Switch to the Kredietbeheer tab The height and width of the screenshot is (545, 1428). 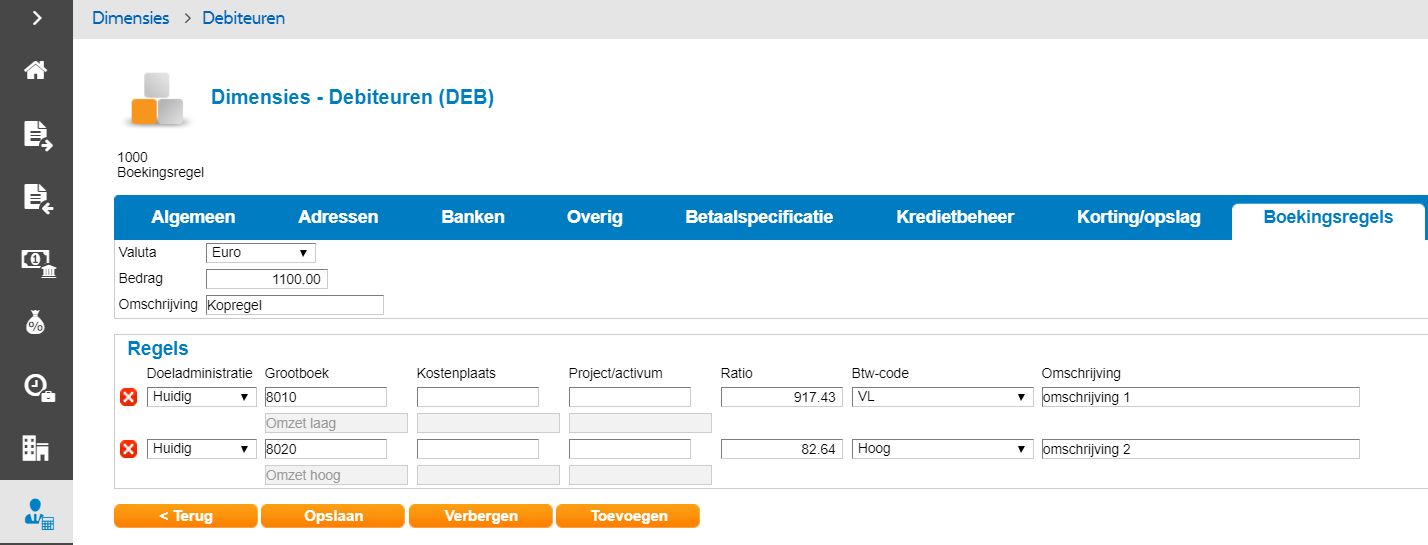[955, 217]
